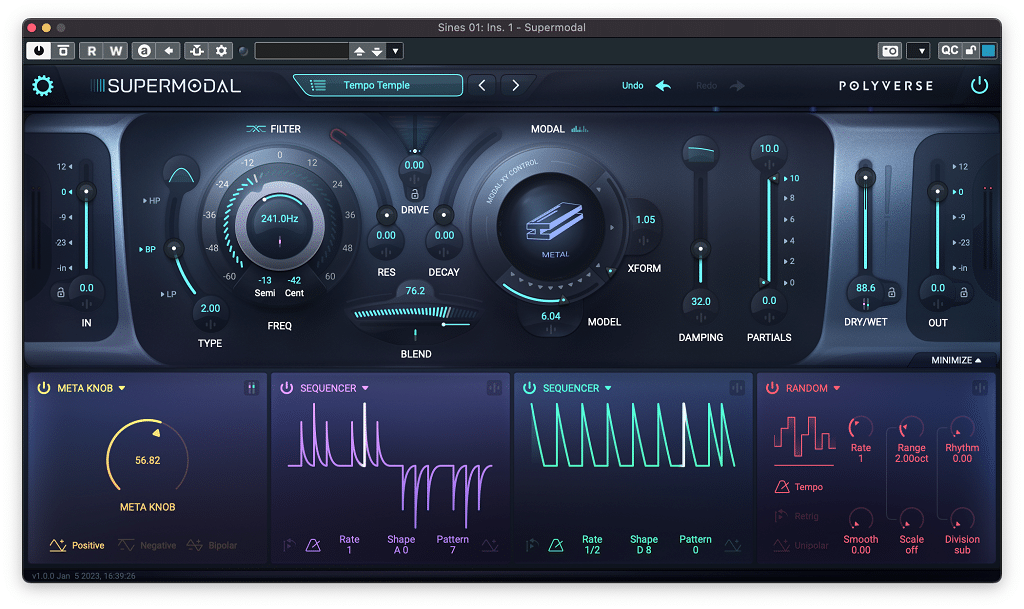Viewport: 1024px width, 609px height.
Task: Toggle the Random modulator power button
Action: pyautogui.click(x=773, y=388)
